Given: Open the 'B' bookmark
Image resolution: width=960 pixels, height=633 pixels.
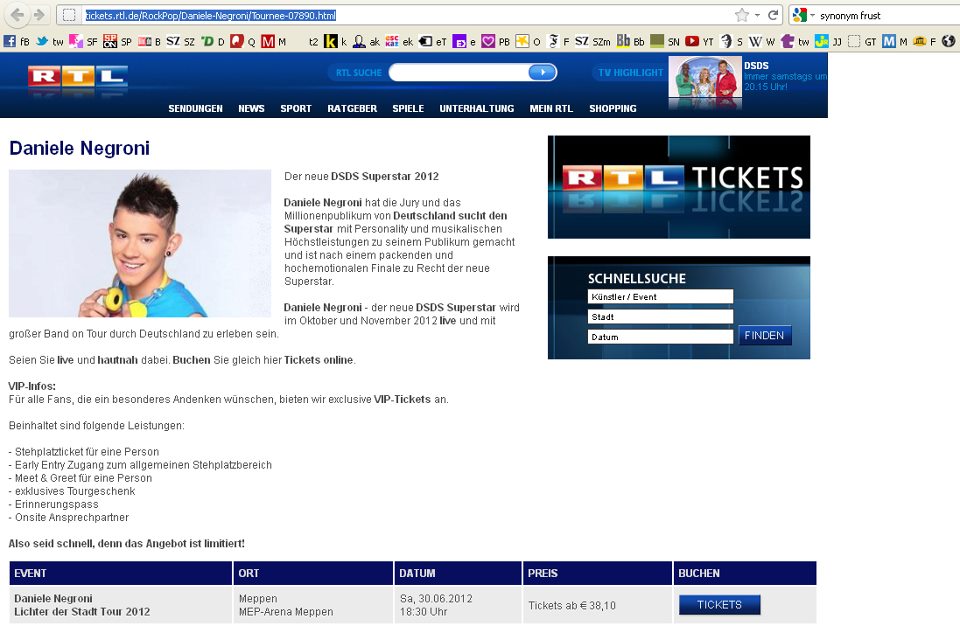Looking at the screenshot, I should click(149, 42).
